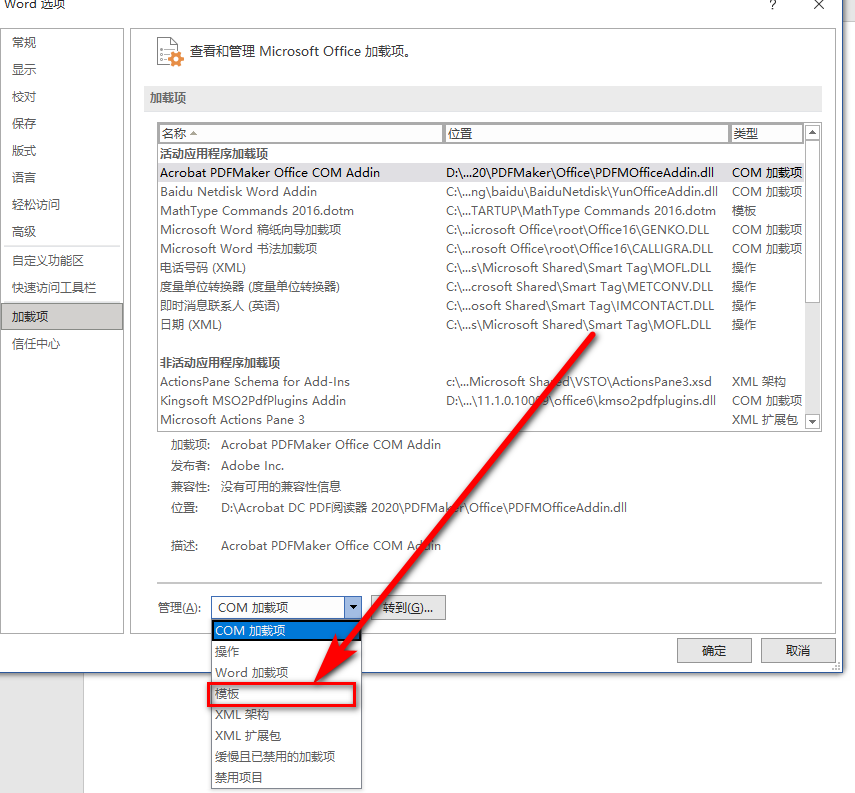855x793 pixels.
Task: Click the XML 架构 type cell
Action: (759, 382)
